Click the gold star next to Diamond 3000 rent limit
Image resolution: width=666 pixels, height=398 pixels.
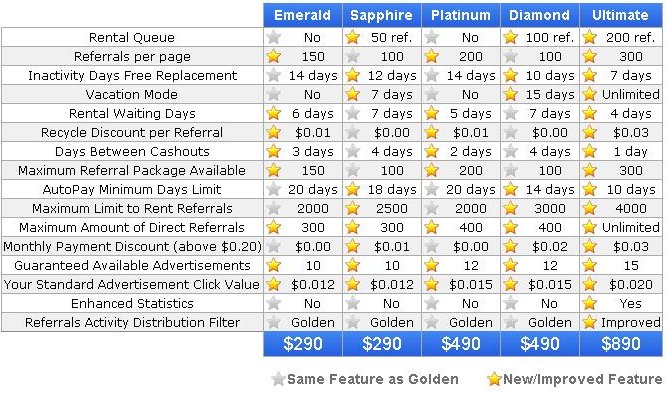point(511,208)
